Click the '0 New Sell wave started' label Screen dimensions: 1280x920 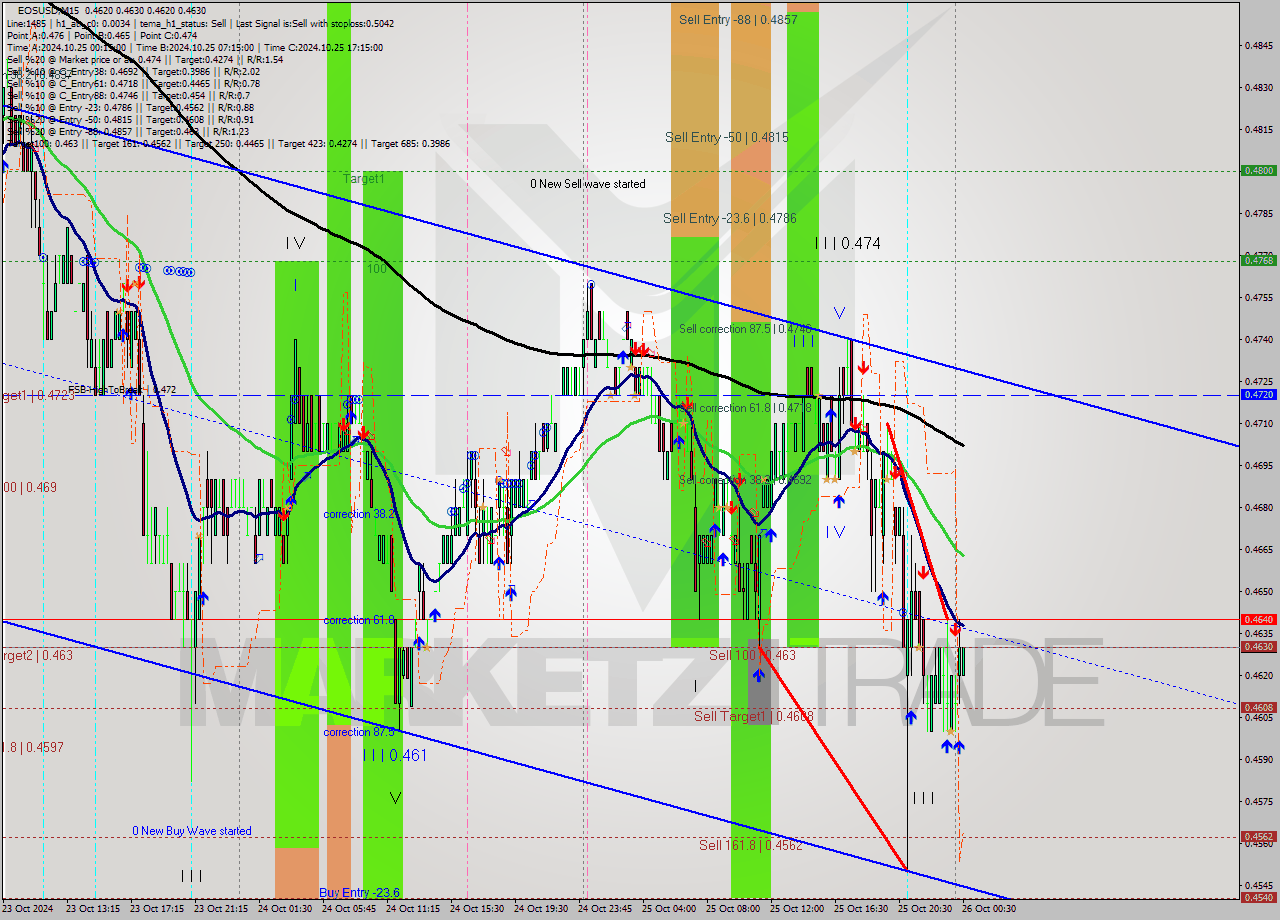(x=588, y=184)
